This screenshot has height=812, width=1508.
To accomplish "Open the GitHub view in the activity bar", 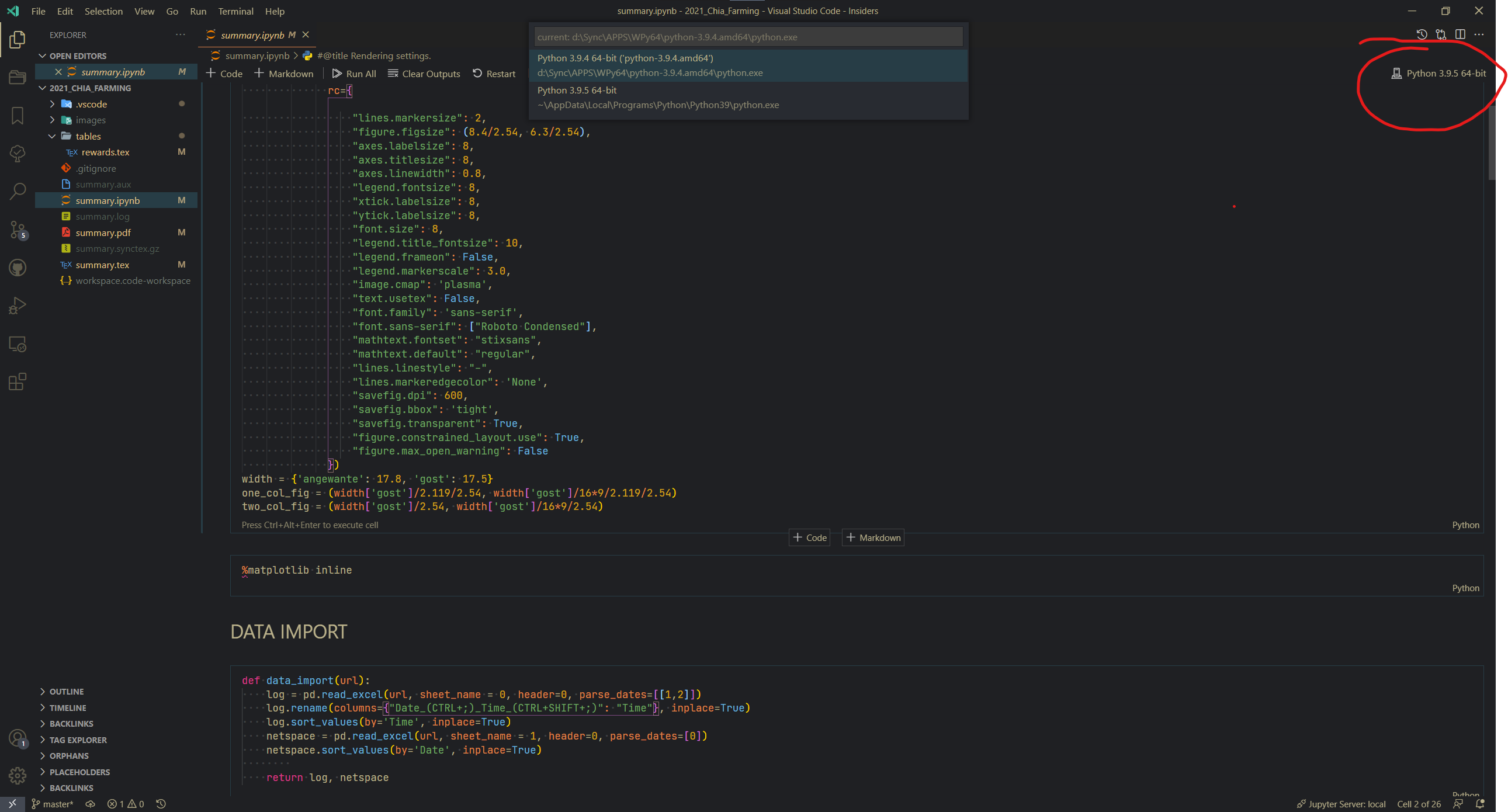I will 17,268.
